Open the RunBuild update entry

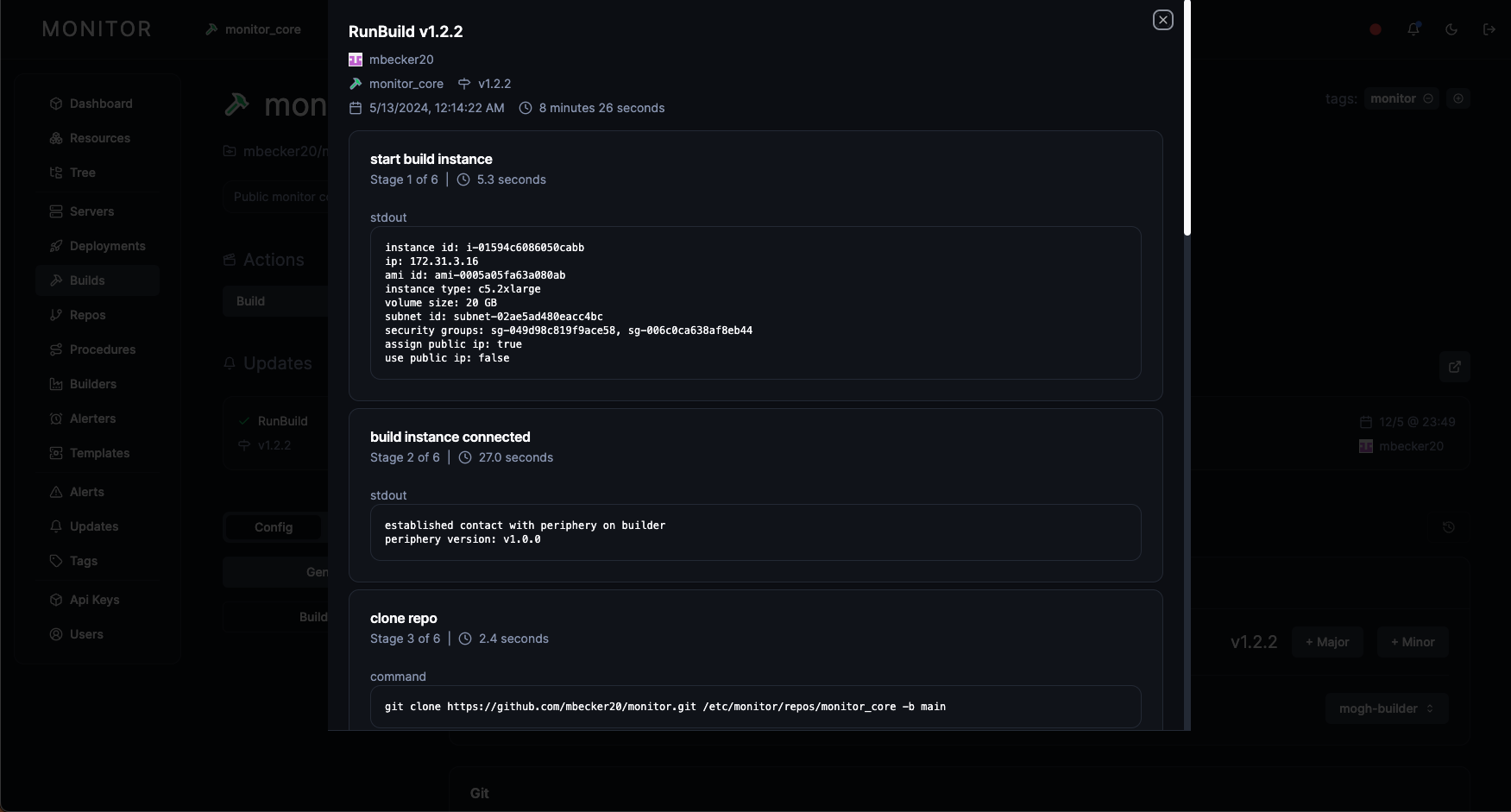[x=276, y=433]
